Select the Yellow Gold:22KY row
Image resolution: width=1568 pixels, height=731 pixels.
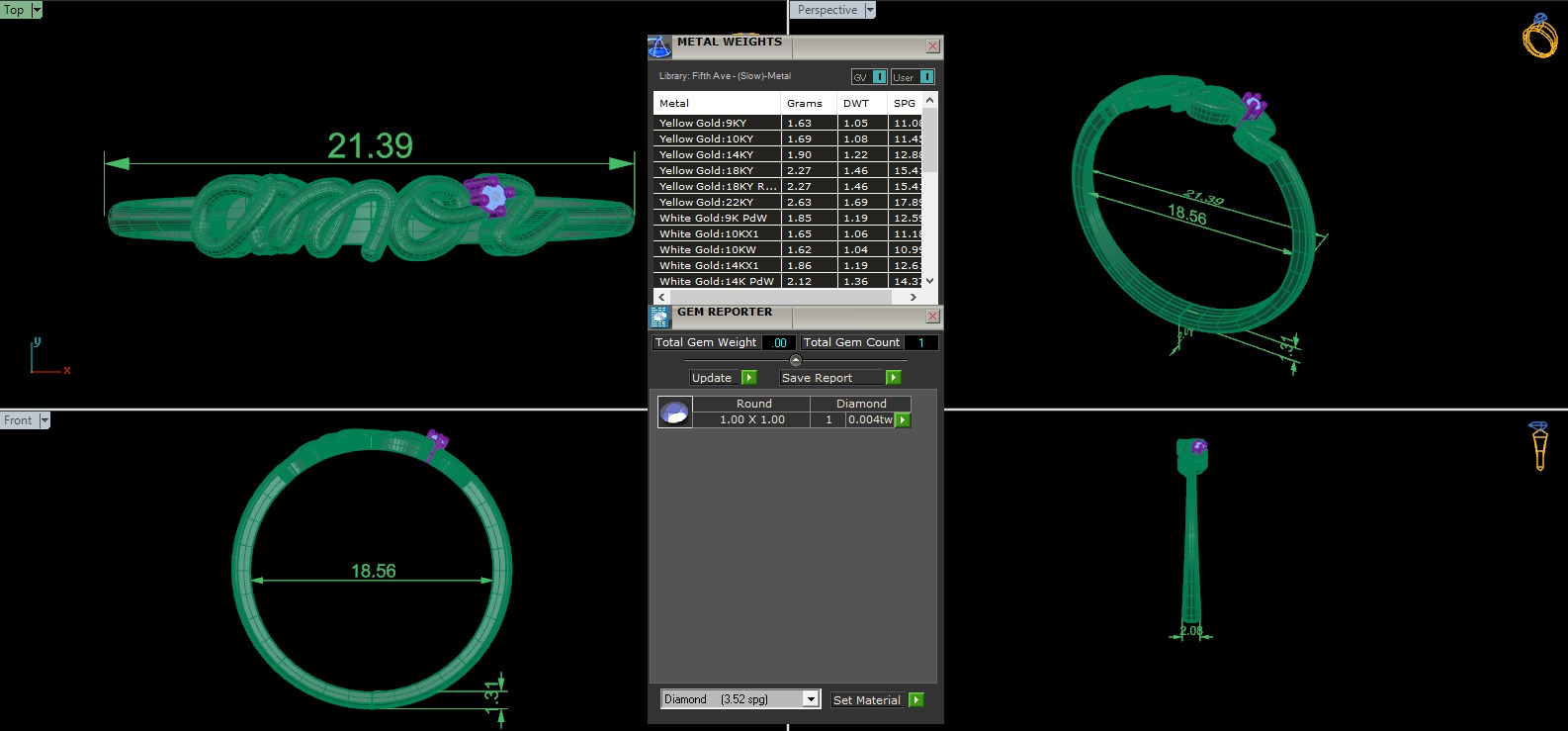[788, 202]
